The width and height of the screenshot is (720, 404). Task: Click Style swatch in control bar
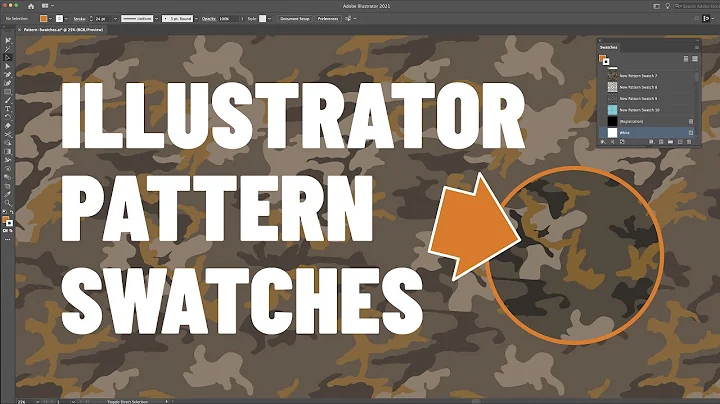pos(262,18)
